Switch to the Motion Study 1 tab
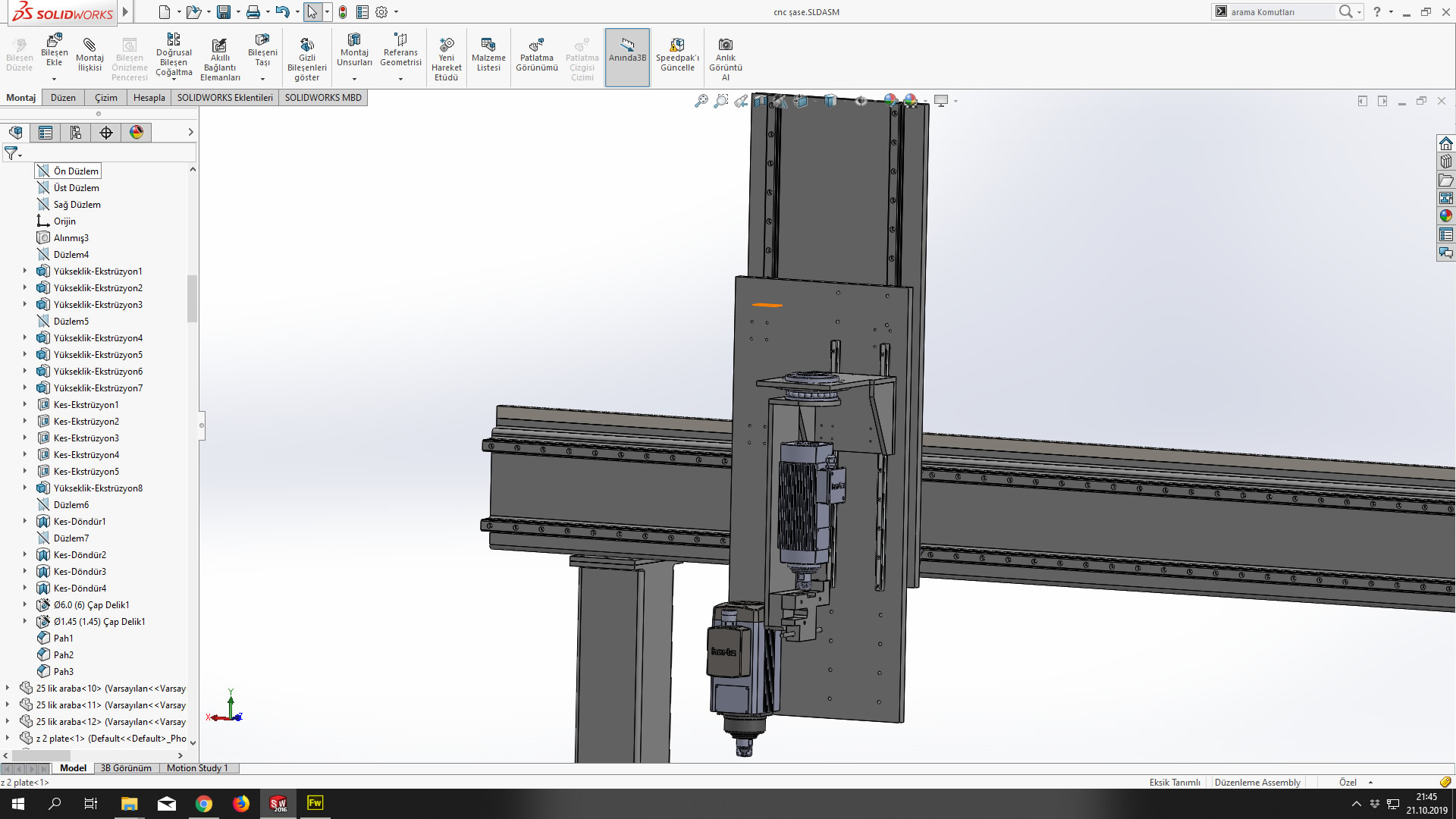 click(197, 768)
